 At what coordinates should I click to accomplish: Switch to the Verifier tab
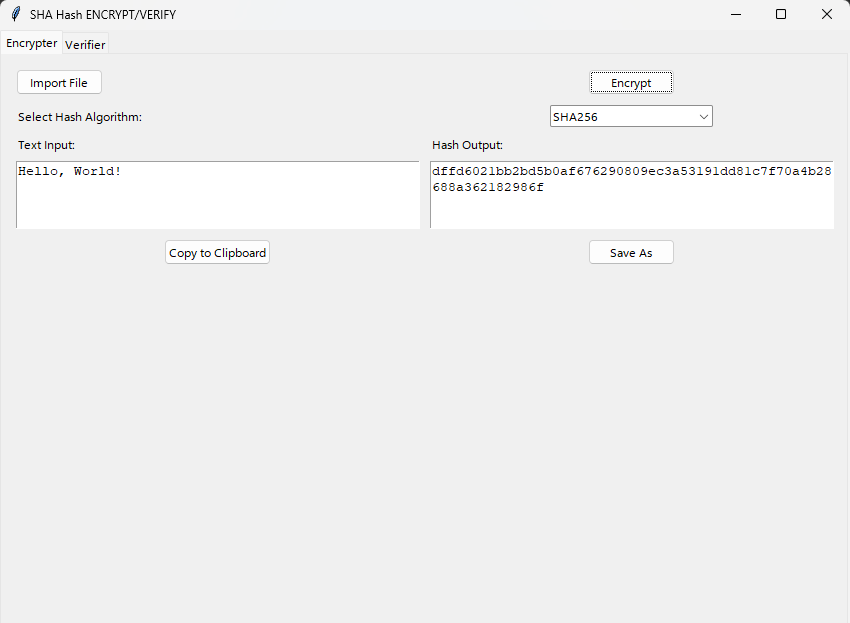pyautogui.click(x=85, y=44)
